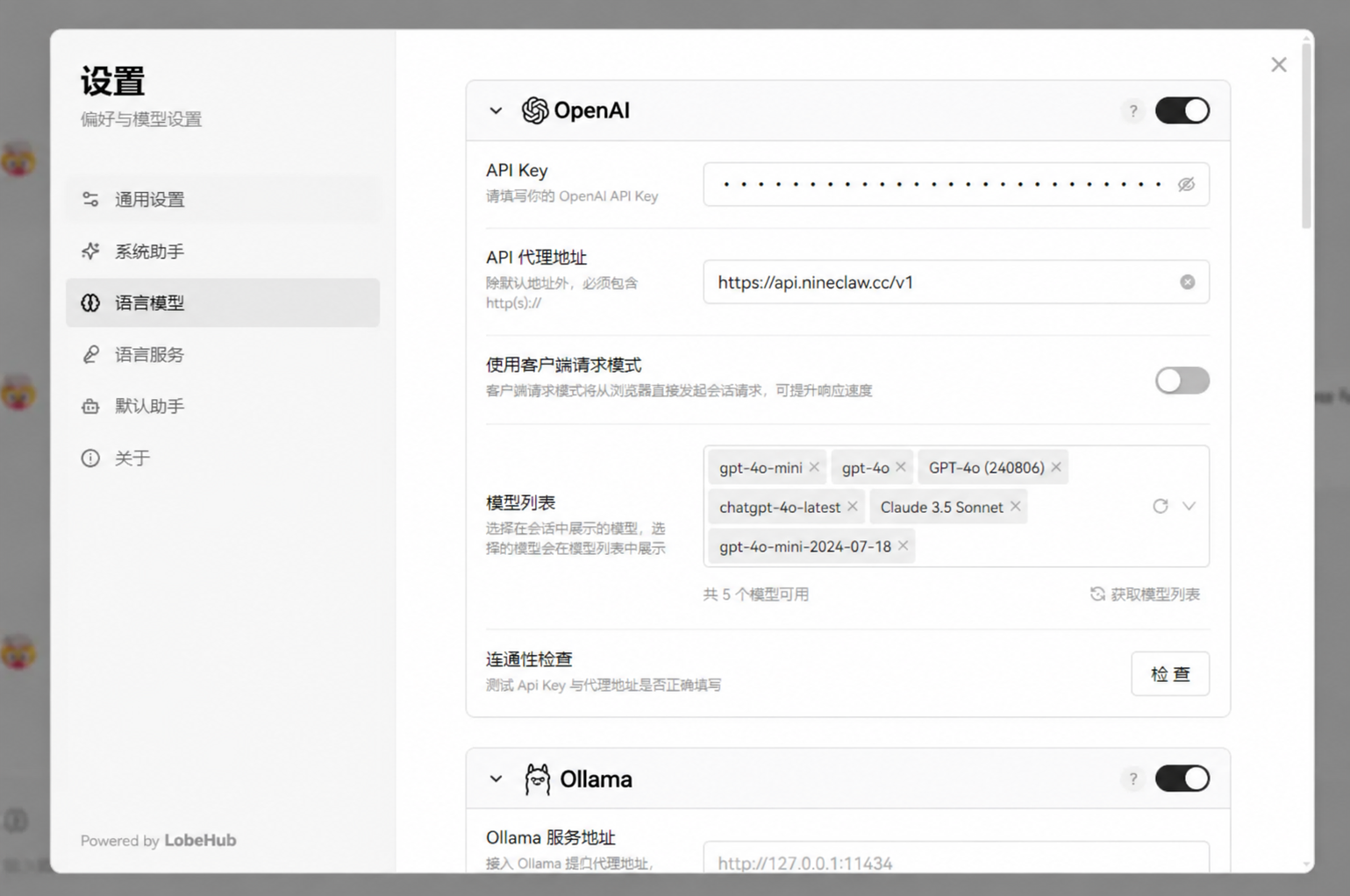
Task: Clear the API proxy address field
Action: pyautogui.click(x=1187, y=281)
